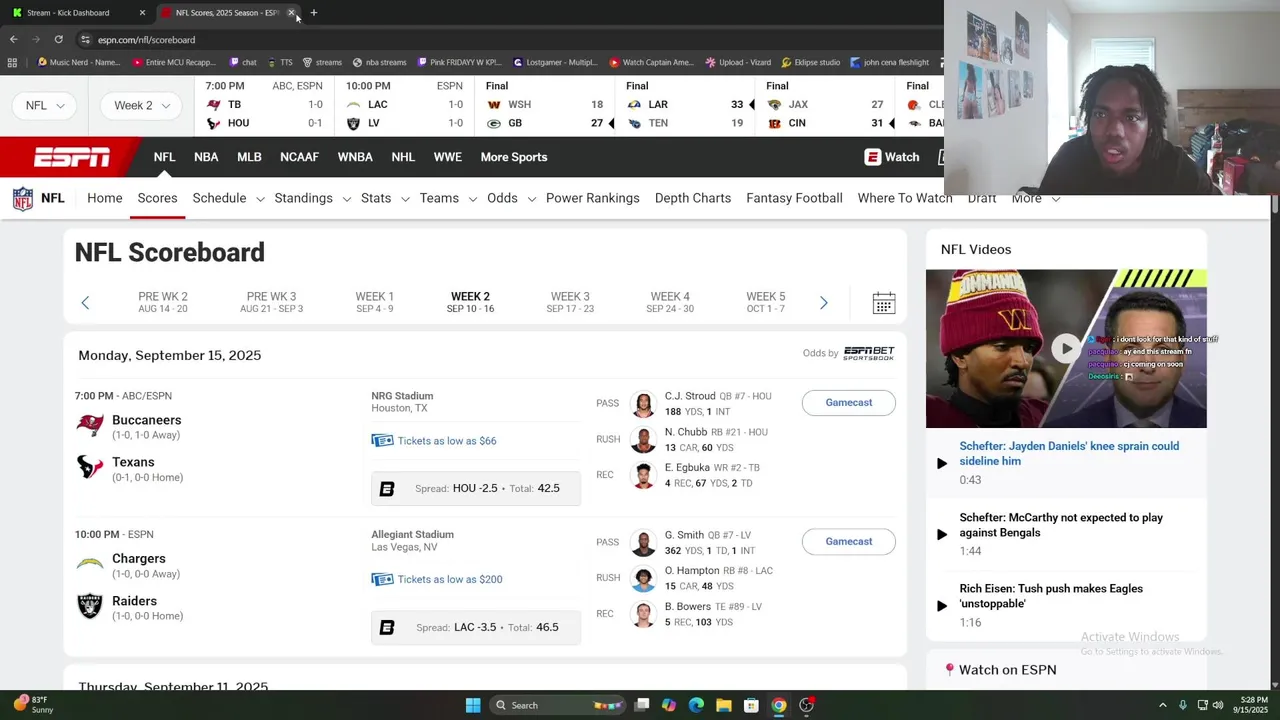Viewport: 1280px width, 720px height.
Task: Click Tickets as low as $66 link
Action: pos(446,441)
